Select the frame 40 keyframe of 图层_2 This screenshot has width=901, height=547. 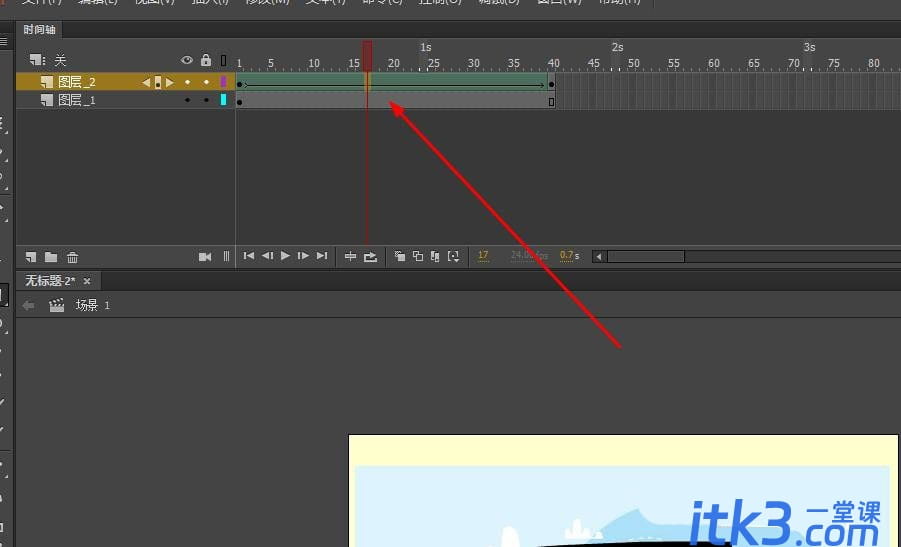[551, 84]
